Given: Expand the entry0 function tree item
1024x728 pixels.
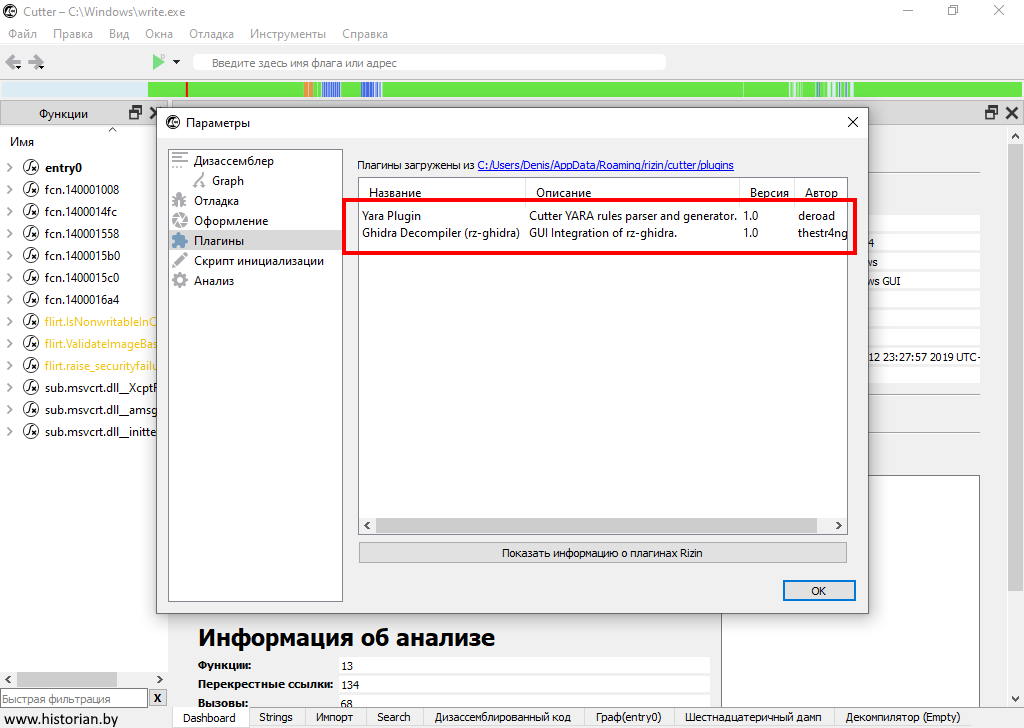Looking at the screenshot, I should (10, 168).
